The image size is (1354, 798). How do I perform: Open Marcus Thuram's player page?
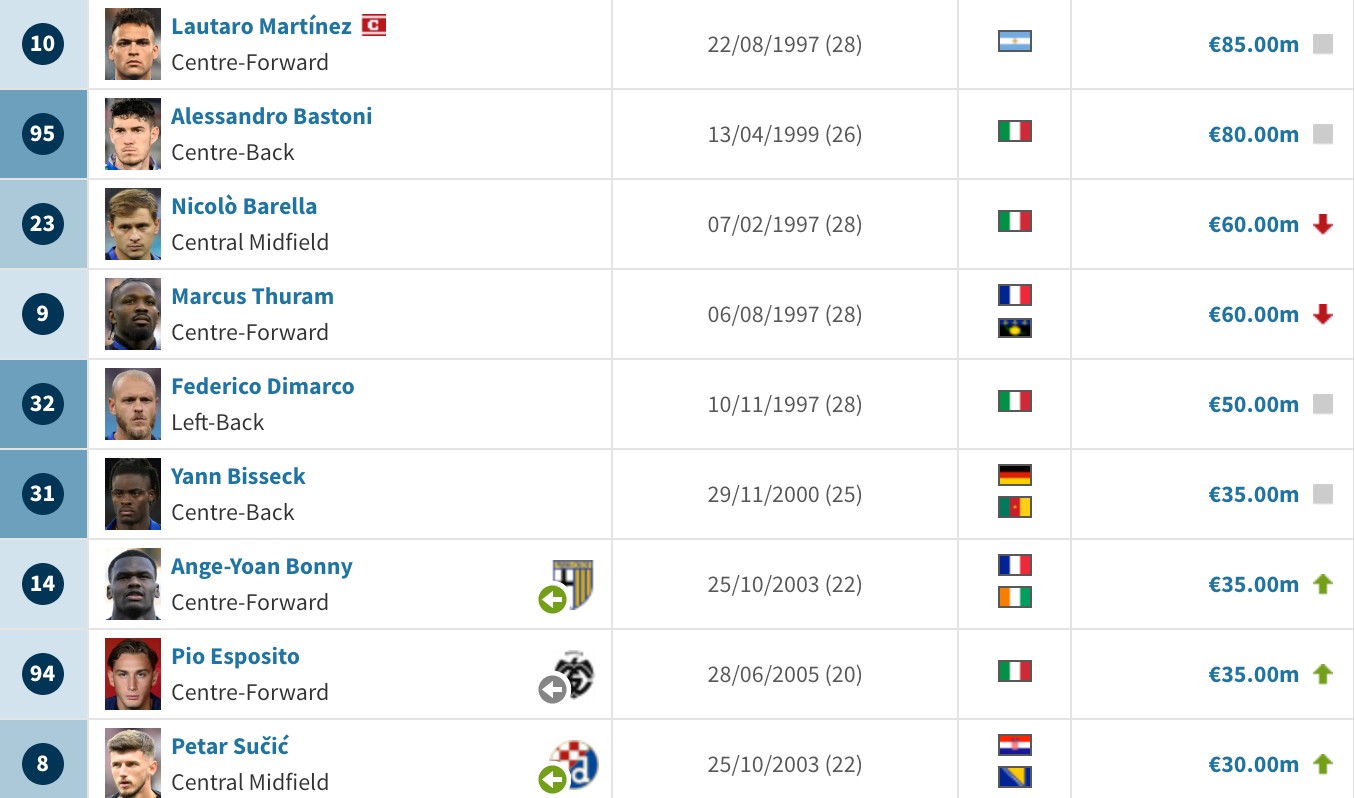click(252, 296)
